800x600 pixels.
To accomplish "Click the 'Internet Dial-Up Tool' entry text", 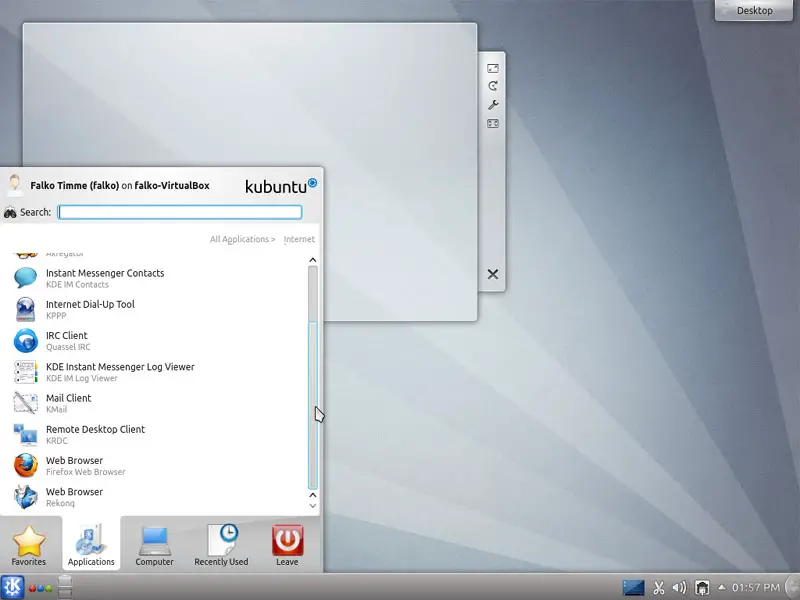I will pos(90,304).
